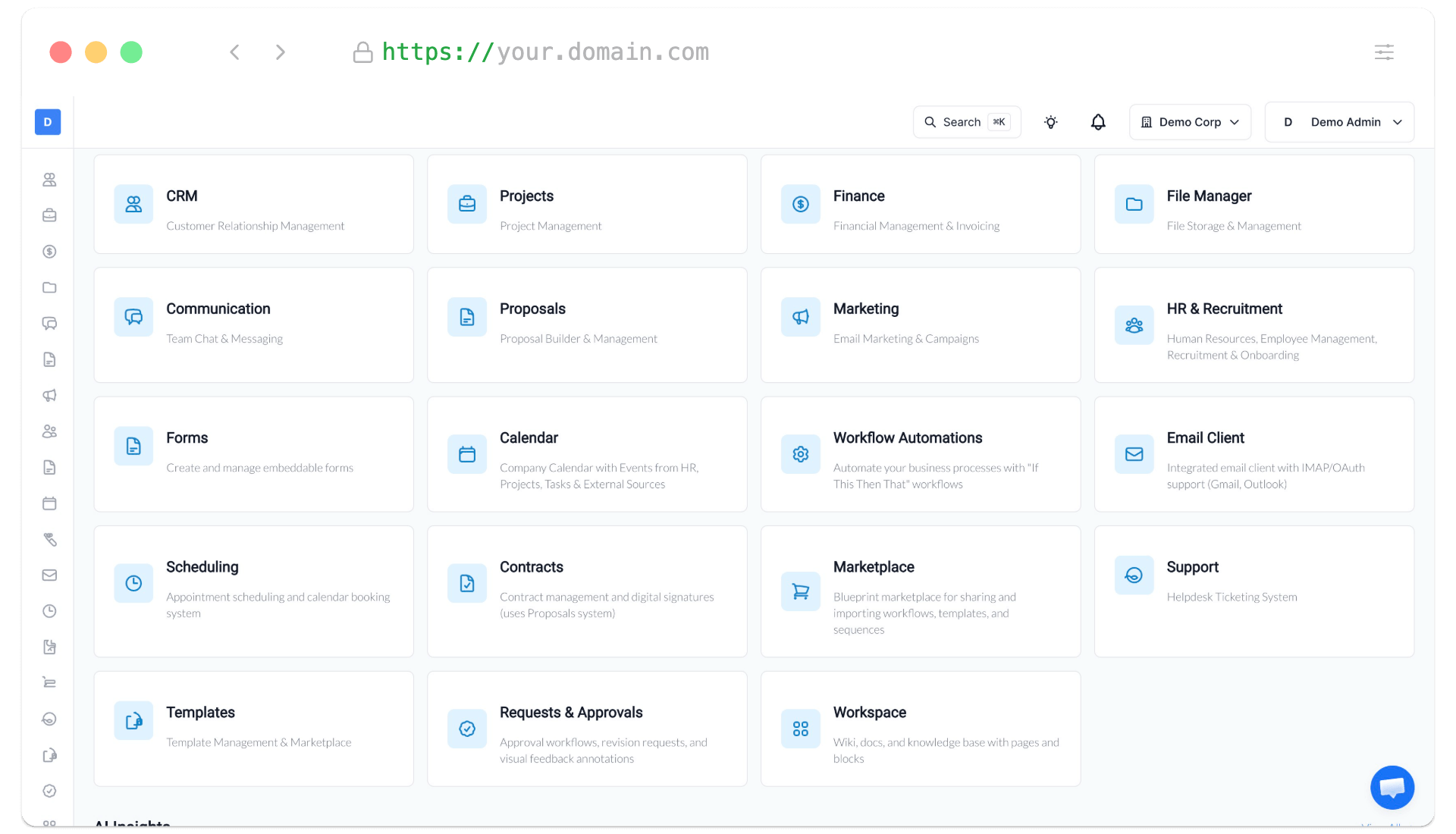Viewport: 1456px width, 834px height.
Task: Open the File Manager module card
Action: tap(1254, 205)
